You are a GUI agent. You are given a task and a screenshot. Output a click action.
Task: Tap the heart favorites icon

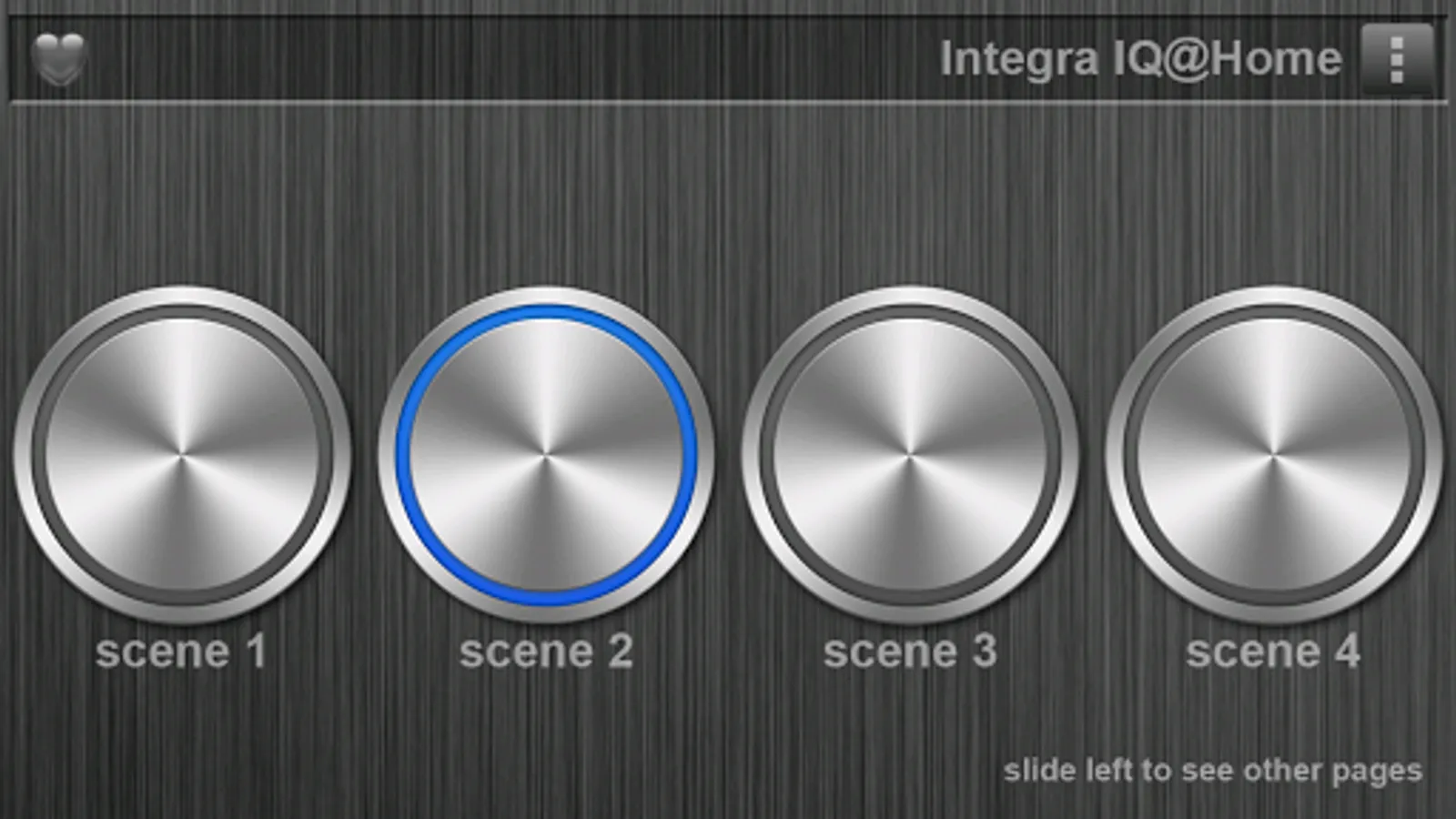point(59,59)
